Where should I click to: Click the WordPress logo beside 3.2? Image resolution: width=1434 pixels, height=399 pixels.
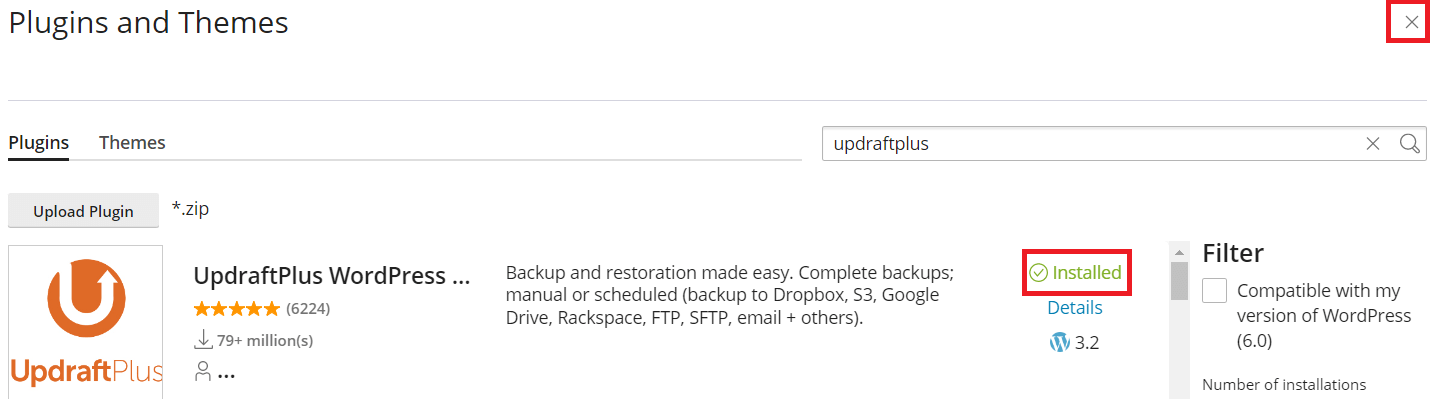tap(1059, 342)
